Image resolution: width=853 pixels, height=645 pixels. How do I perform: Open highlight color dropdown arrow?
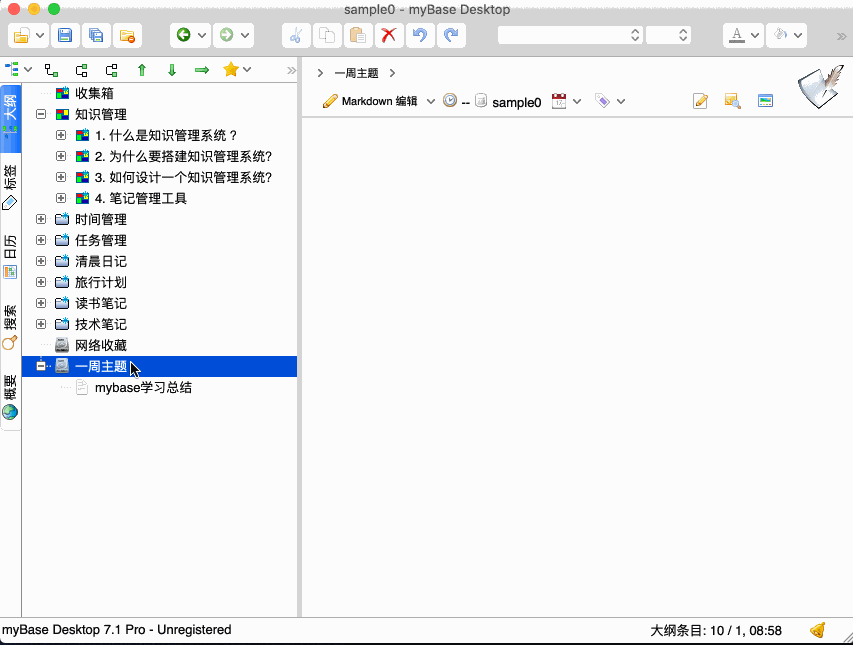click(x=798, y=35)
